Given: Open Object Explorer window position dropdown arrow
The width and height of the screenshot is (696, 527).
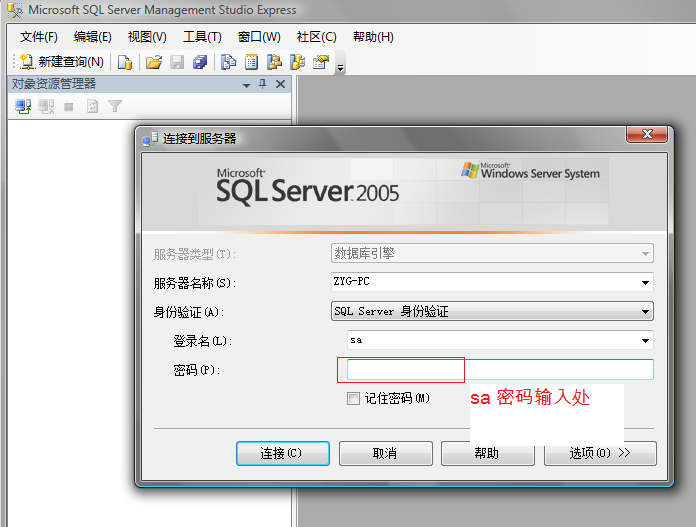Looking at the screenshot, I should tap(246, 85).
